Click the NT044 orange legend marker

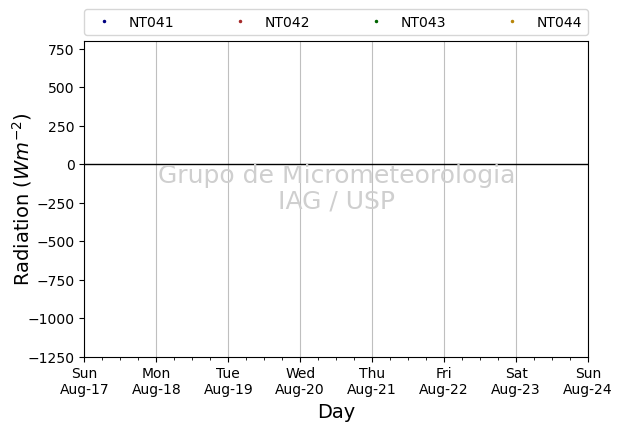pos(513,22)
